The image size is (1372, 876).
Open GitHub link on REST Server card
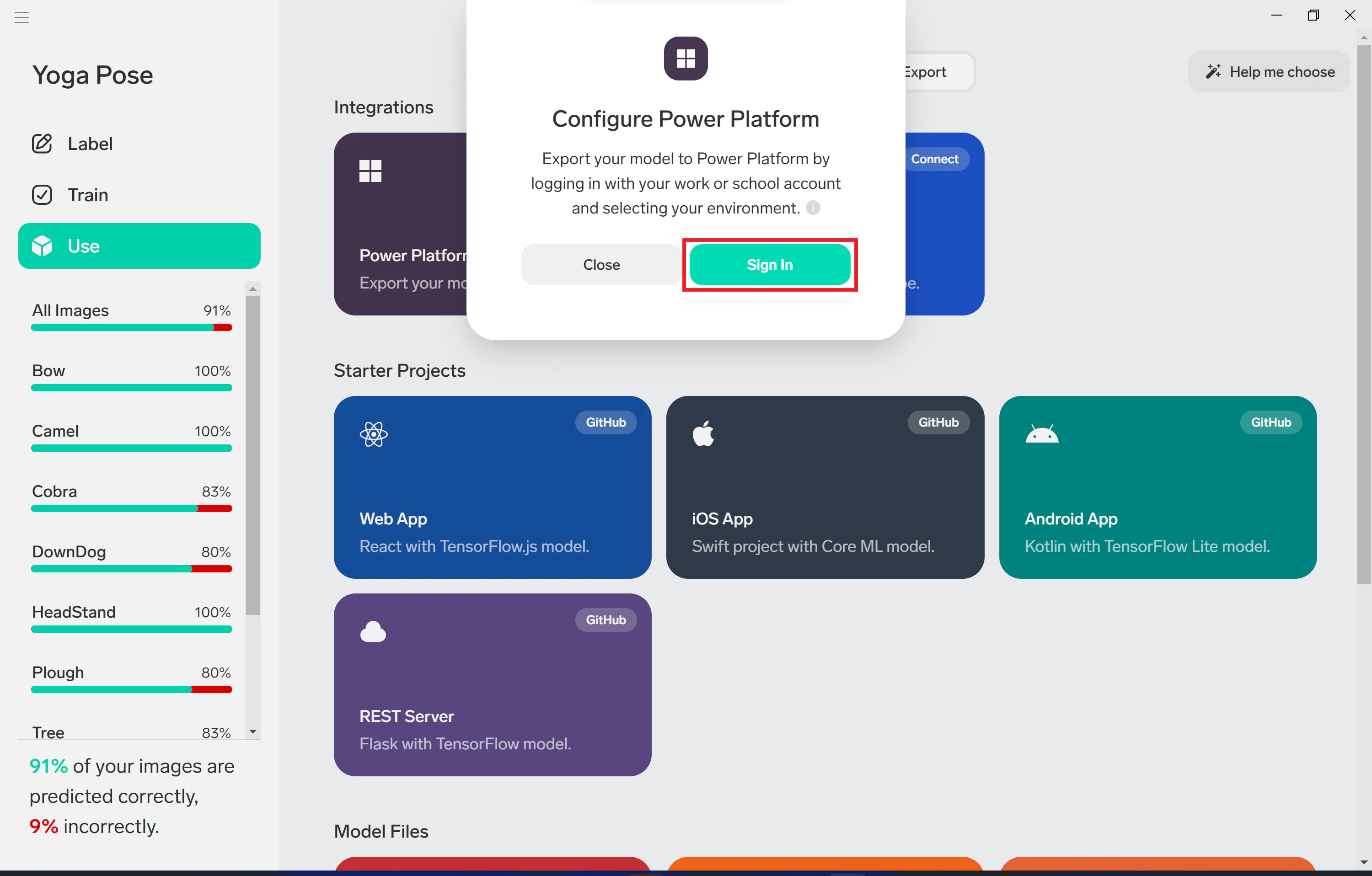pos(606,620)
